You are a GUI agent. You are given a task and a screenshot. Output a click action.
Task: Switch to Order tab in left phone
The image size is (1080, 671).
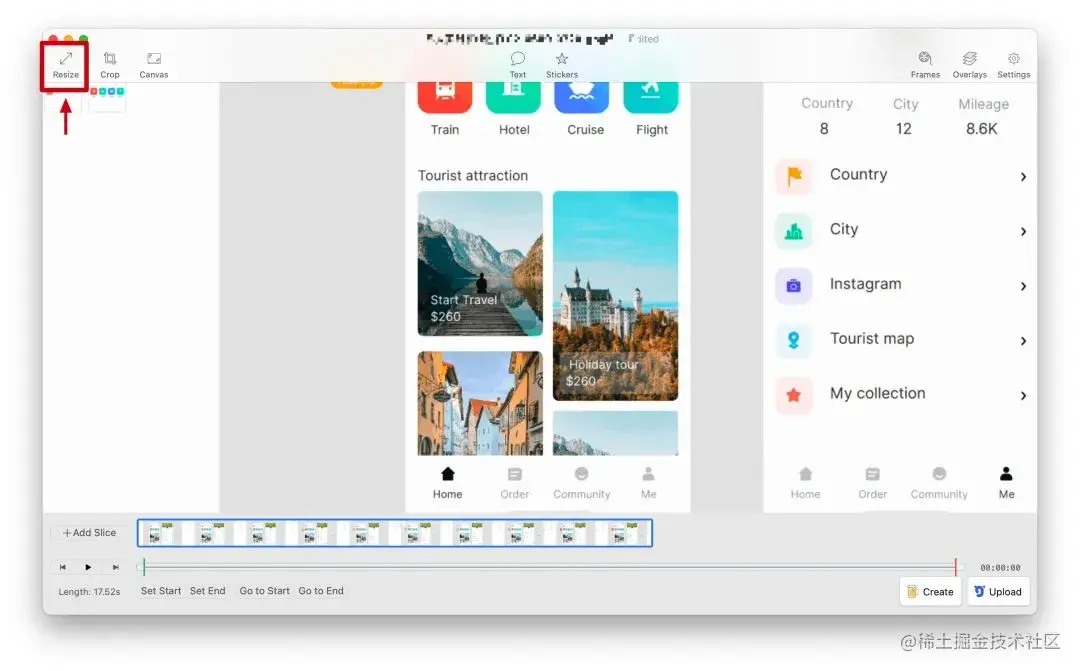(x=515, y=483)
